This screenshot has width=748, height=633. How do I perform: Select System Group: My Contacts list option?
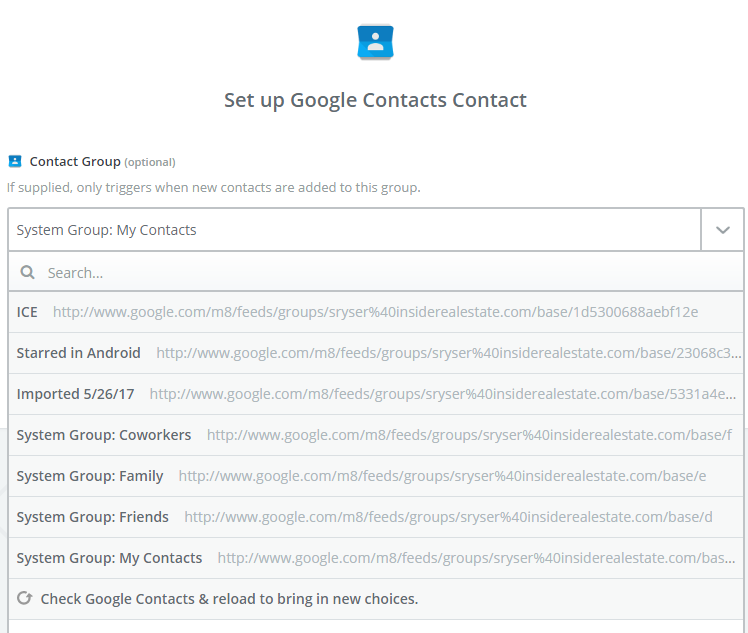pyautogui.click(x=376, y=558)
